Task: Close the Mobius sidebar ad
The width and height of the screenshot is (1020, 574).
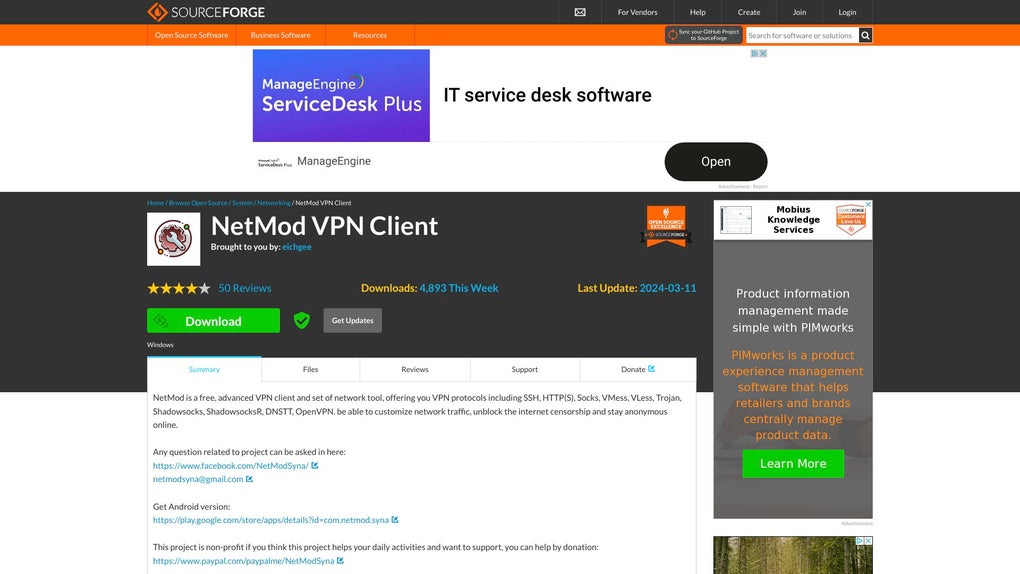Action: click(x=868, y=204)
